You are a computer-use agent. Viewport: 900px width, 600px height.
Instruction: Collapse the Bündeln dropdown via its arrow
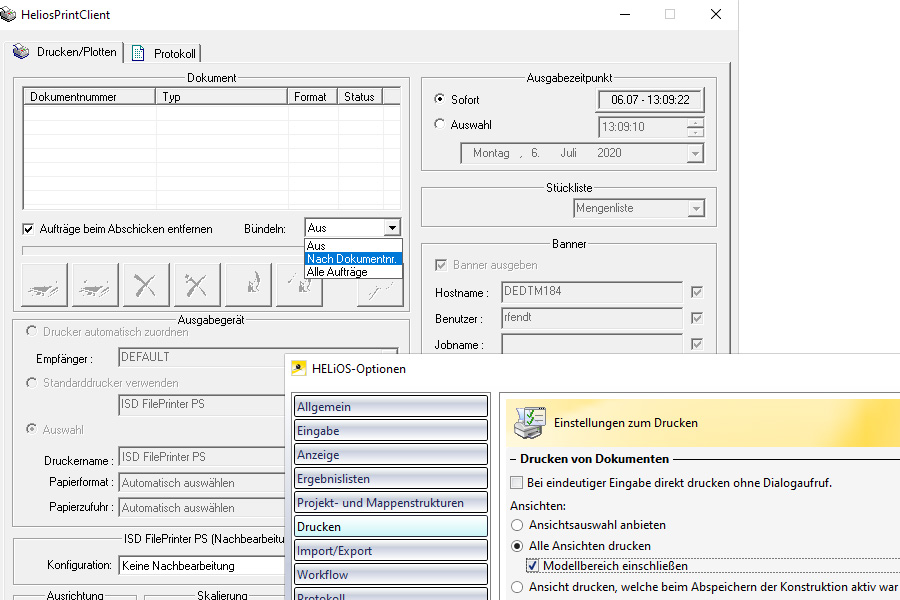point(392,229)
